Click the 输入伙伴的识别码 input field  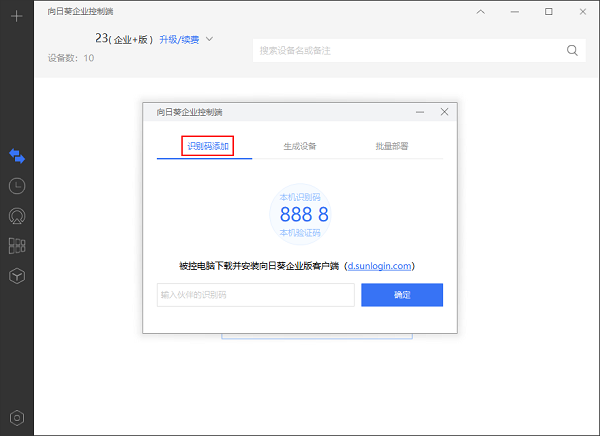[256, 295]
